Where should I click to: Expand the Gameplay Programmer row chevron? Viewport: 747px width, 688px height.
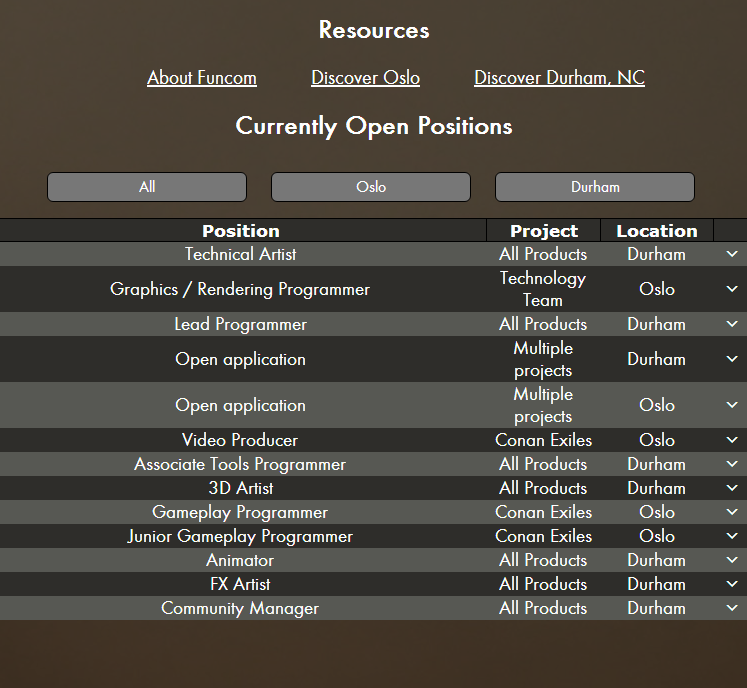(732, 512)
